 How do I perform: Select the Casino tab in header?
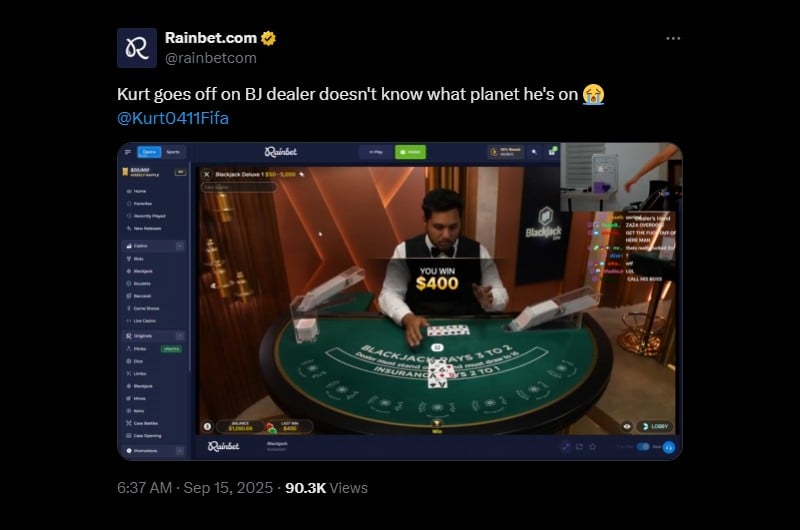pos(149,152)
